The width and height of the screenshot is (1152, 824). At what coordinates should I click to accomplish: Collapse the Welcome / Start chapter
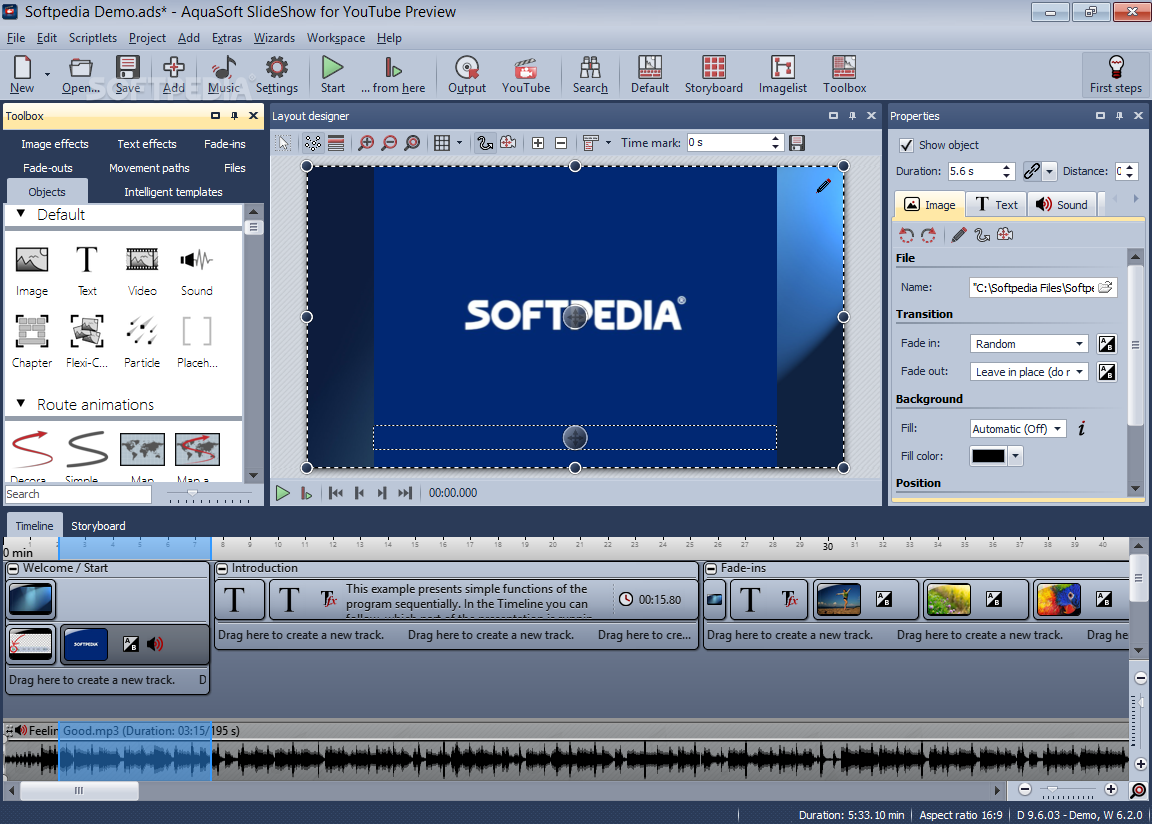click(12, 568)
